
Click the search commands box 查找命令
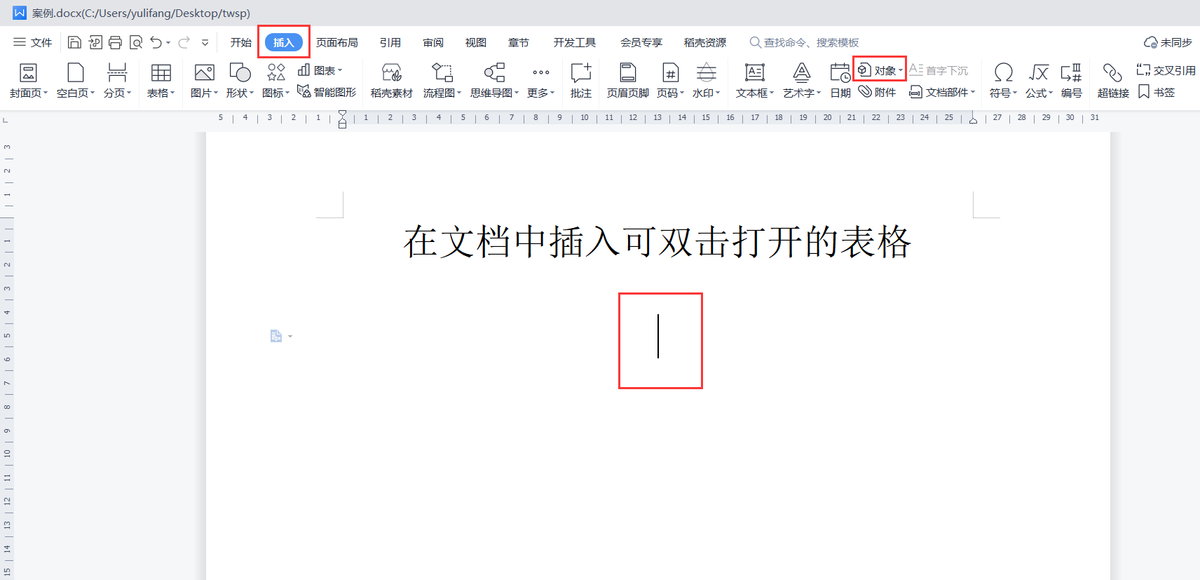805,42
